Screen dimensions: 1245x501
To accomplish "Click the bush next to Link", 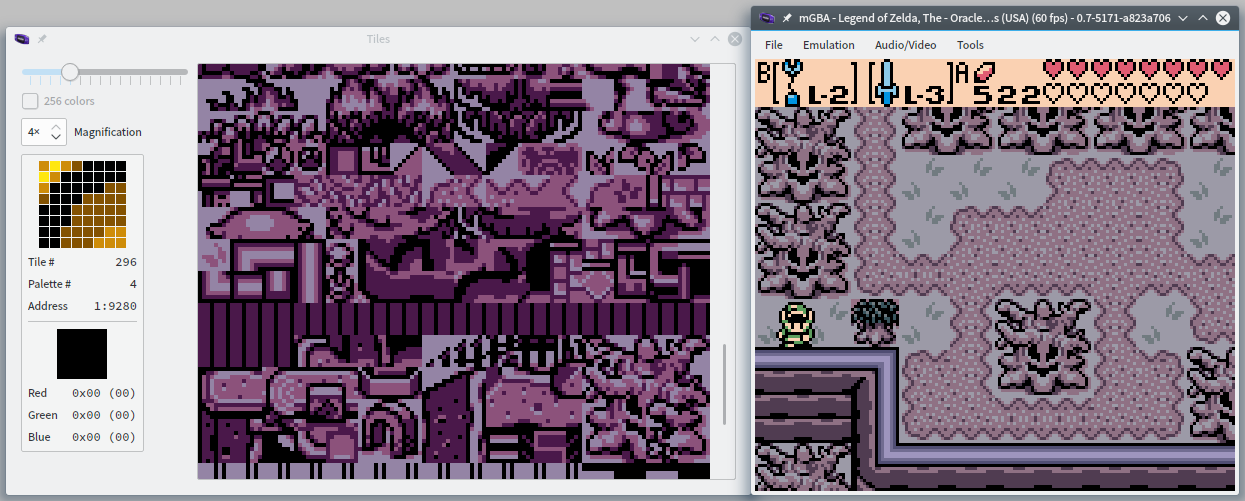I will [875, 322].
